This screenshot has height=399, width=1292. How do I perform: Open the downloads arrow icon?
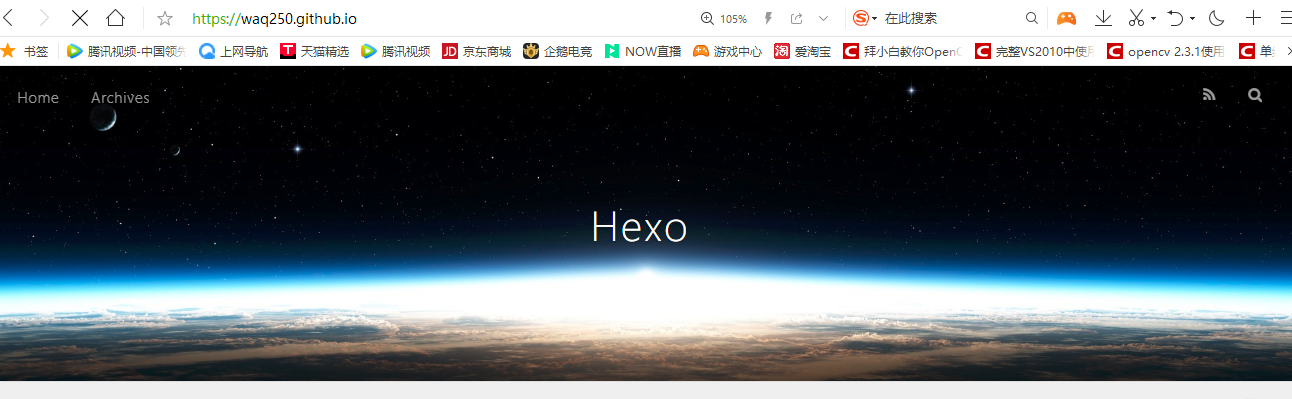coord(1104,18)
